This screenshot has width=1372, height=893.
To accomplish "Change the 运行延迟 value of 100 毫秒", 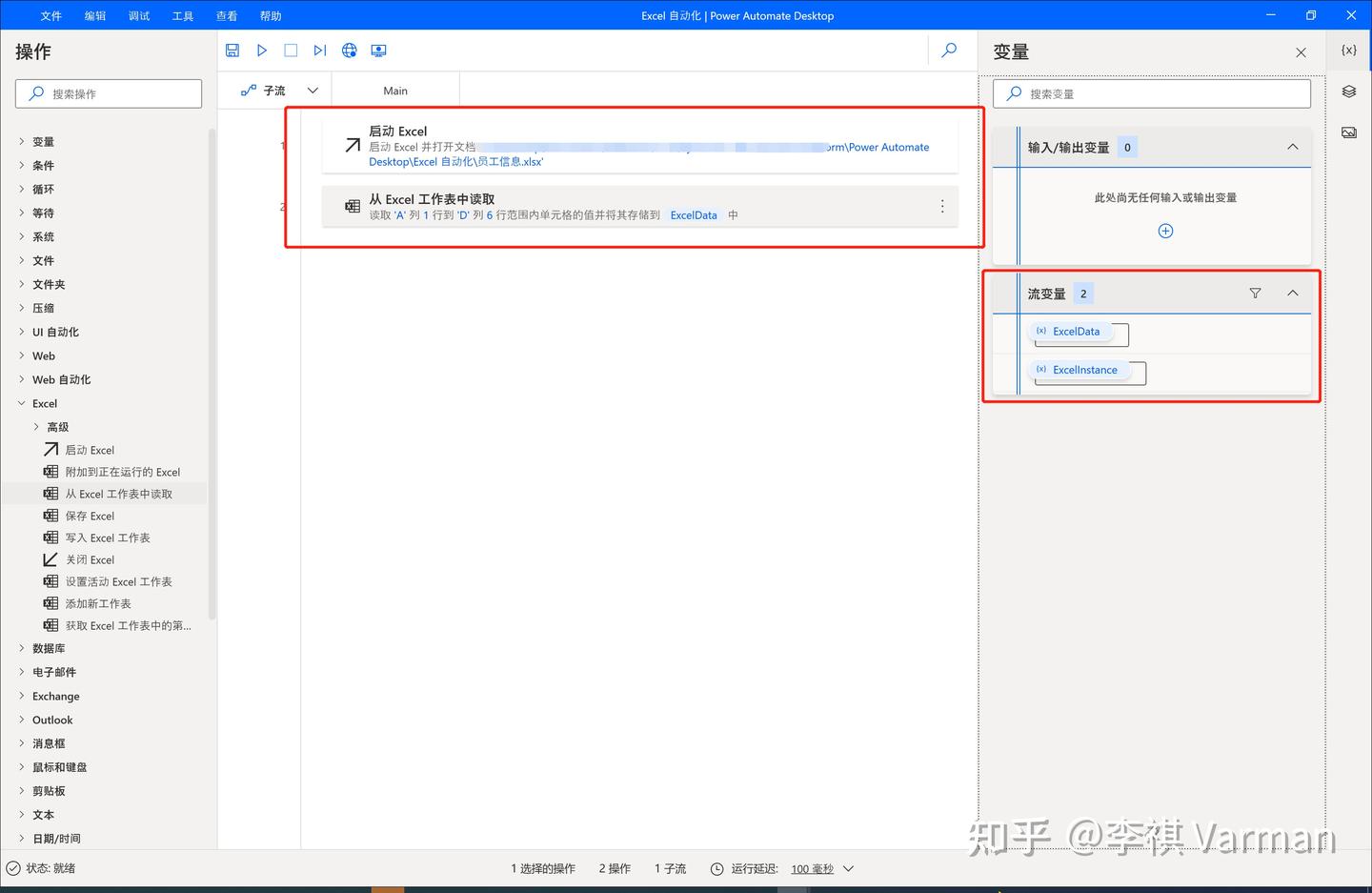I will (x=812, y=868).
